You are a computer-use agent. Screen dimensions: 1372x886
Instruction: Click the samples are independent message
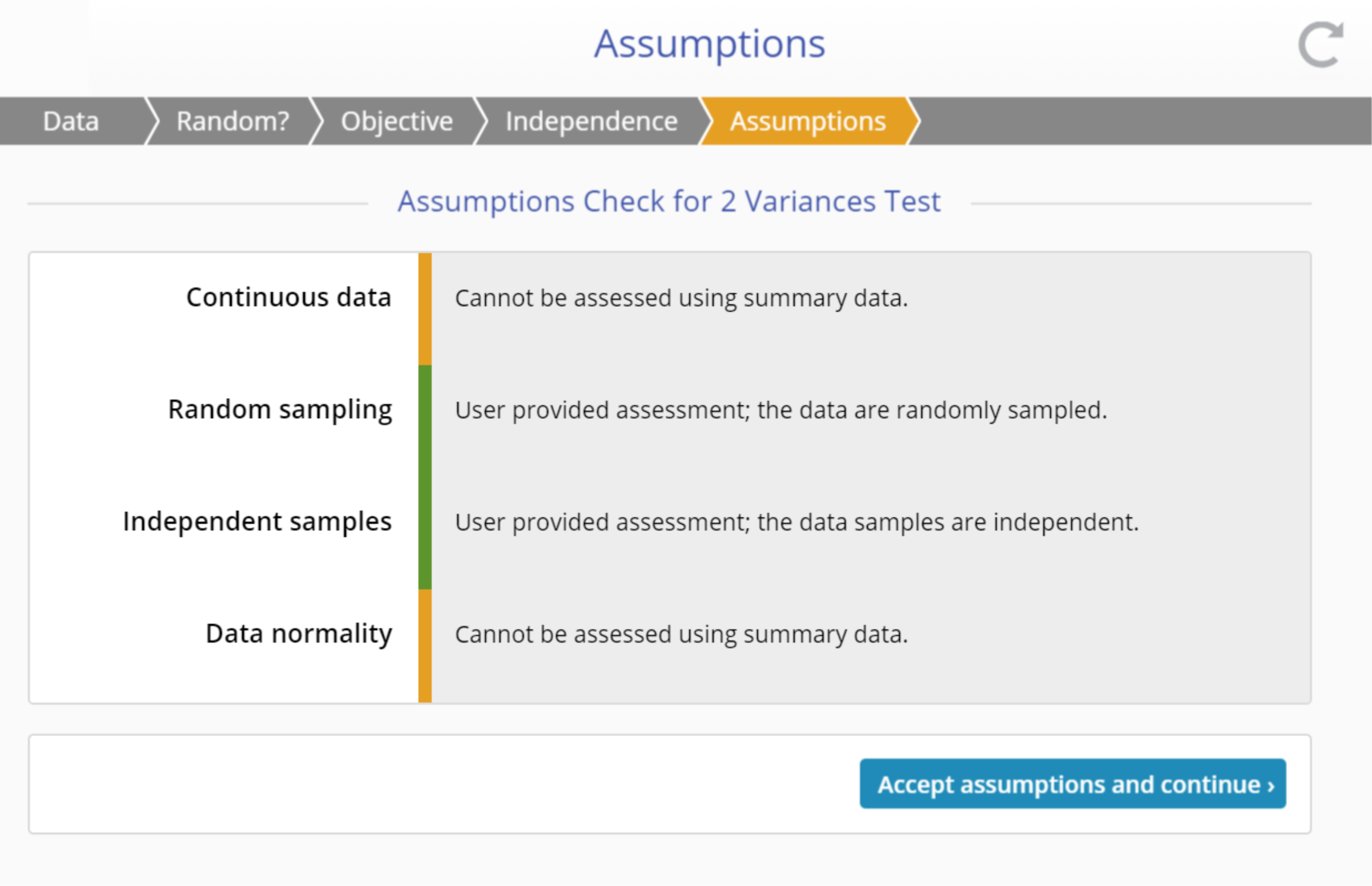[796, 522]
